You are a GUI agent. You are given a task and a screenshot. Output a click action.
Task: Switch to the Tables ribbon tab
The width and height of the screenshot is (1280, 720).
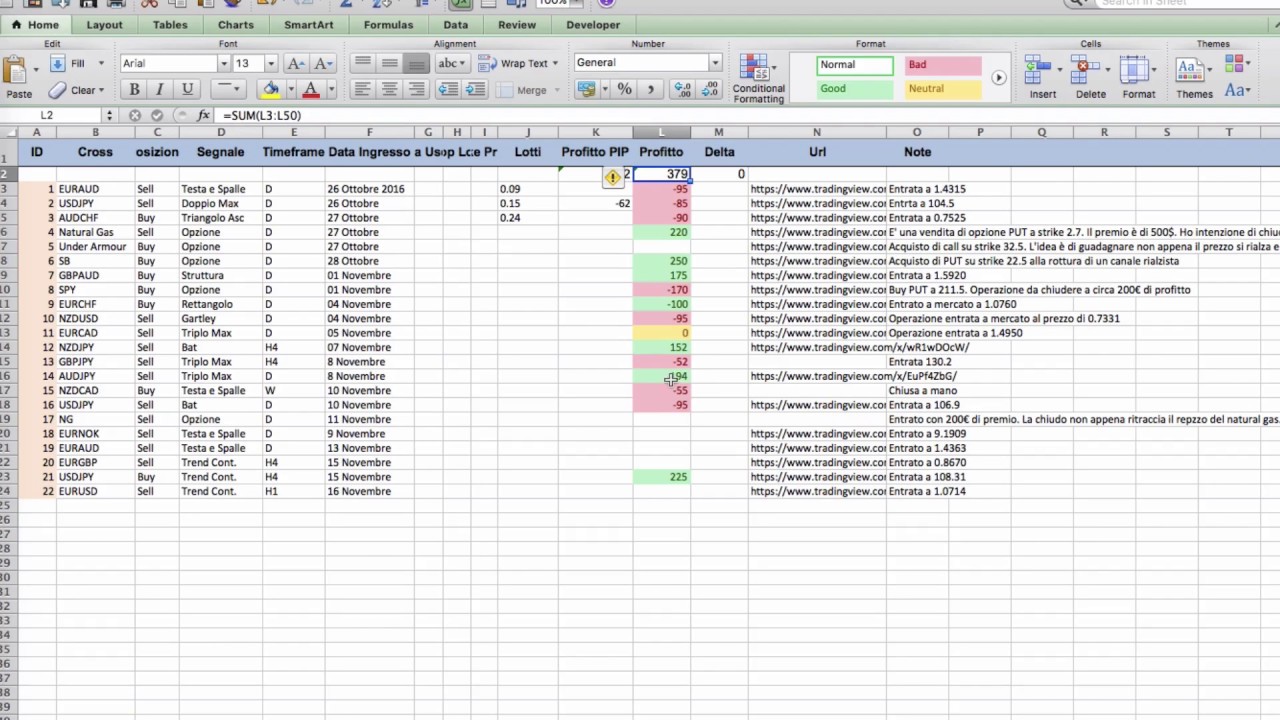point(170,25)
